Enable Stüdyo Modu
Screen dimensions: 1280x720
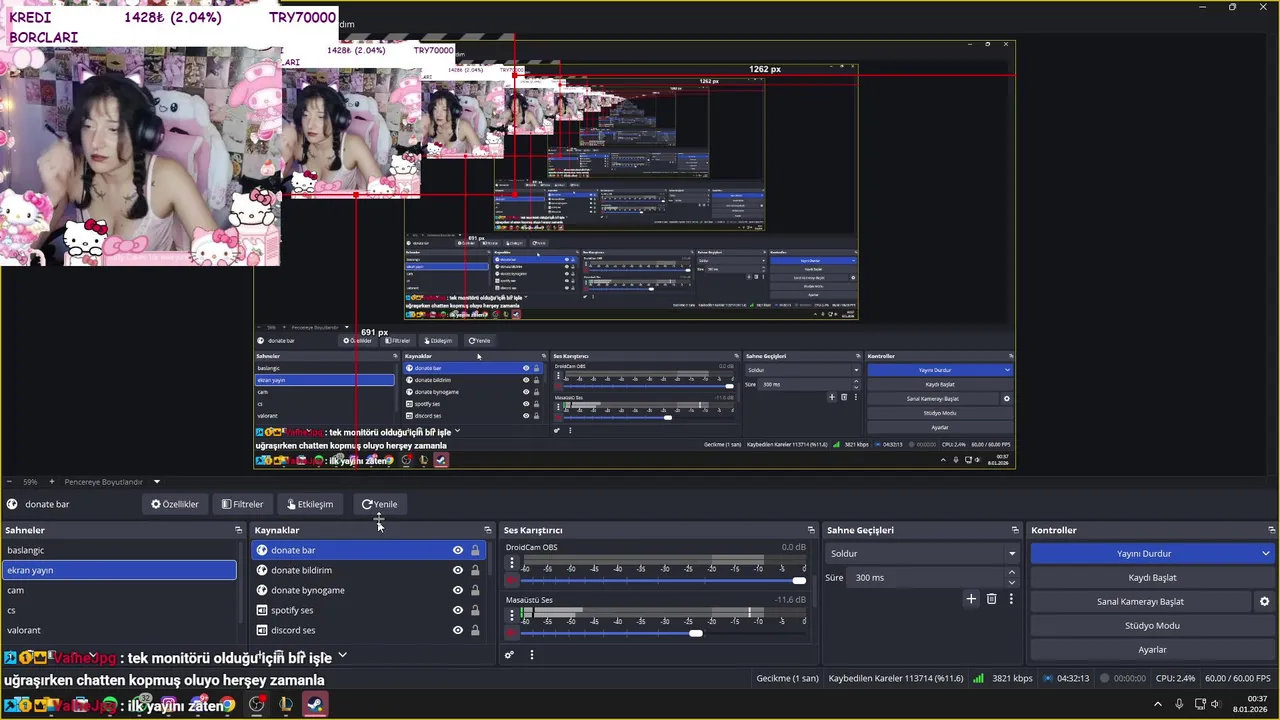pos(1152,625)
